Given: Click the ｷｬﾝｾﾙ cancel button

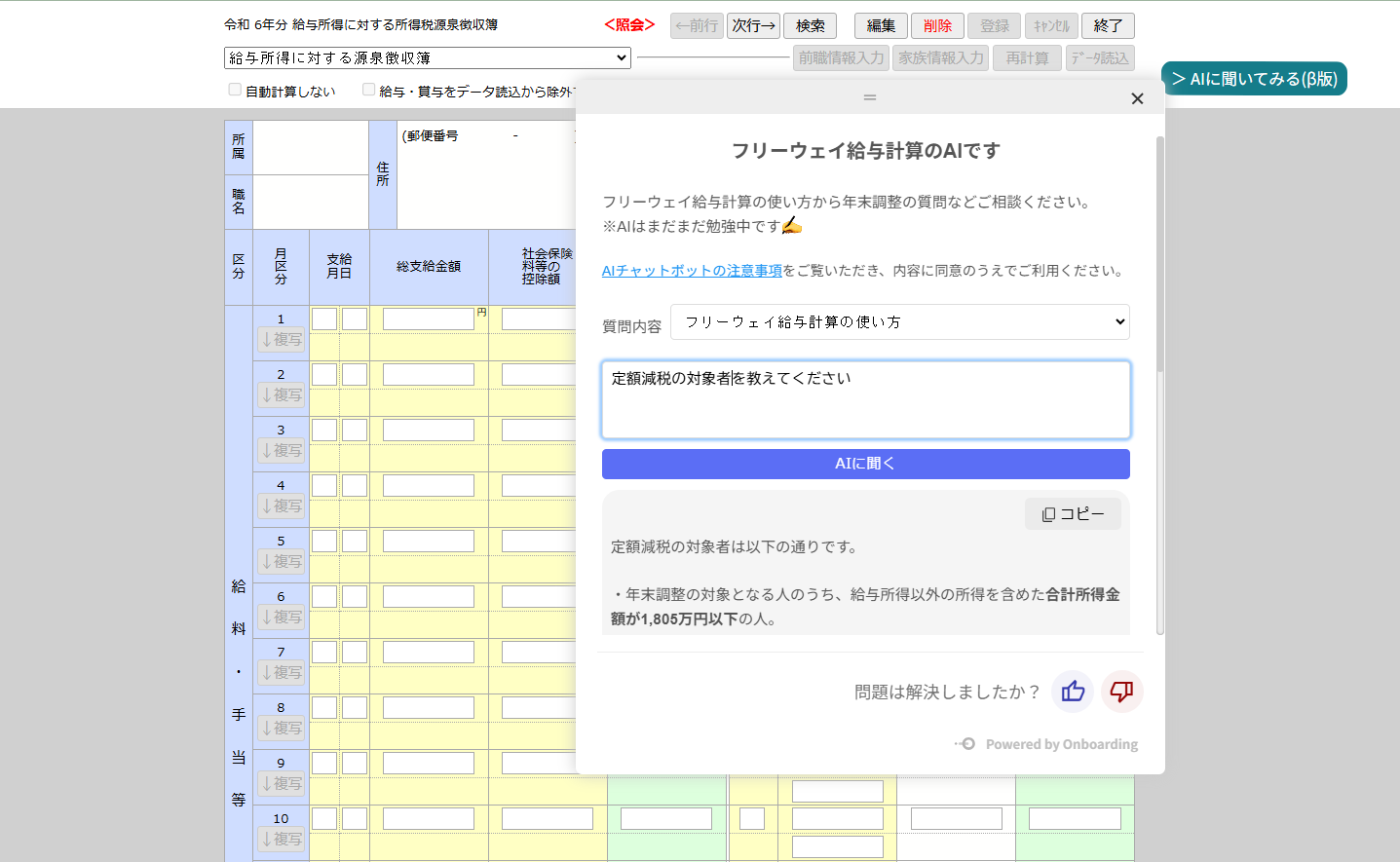Looking at the screenshot, I should pyautogui.click(x=1051, y=26).
